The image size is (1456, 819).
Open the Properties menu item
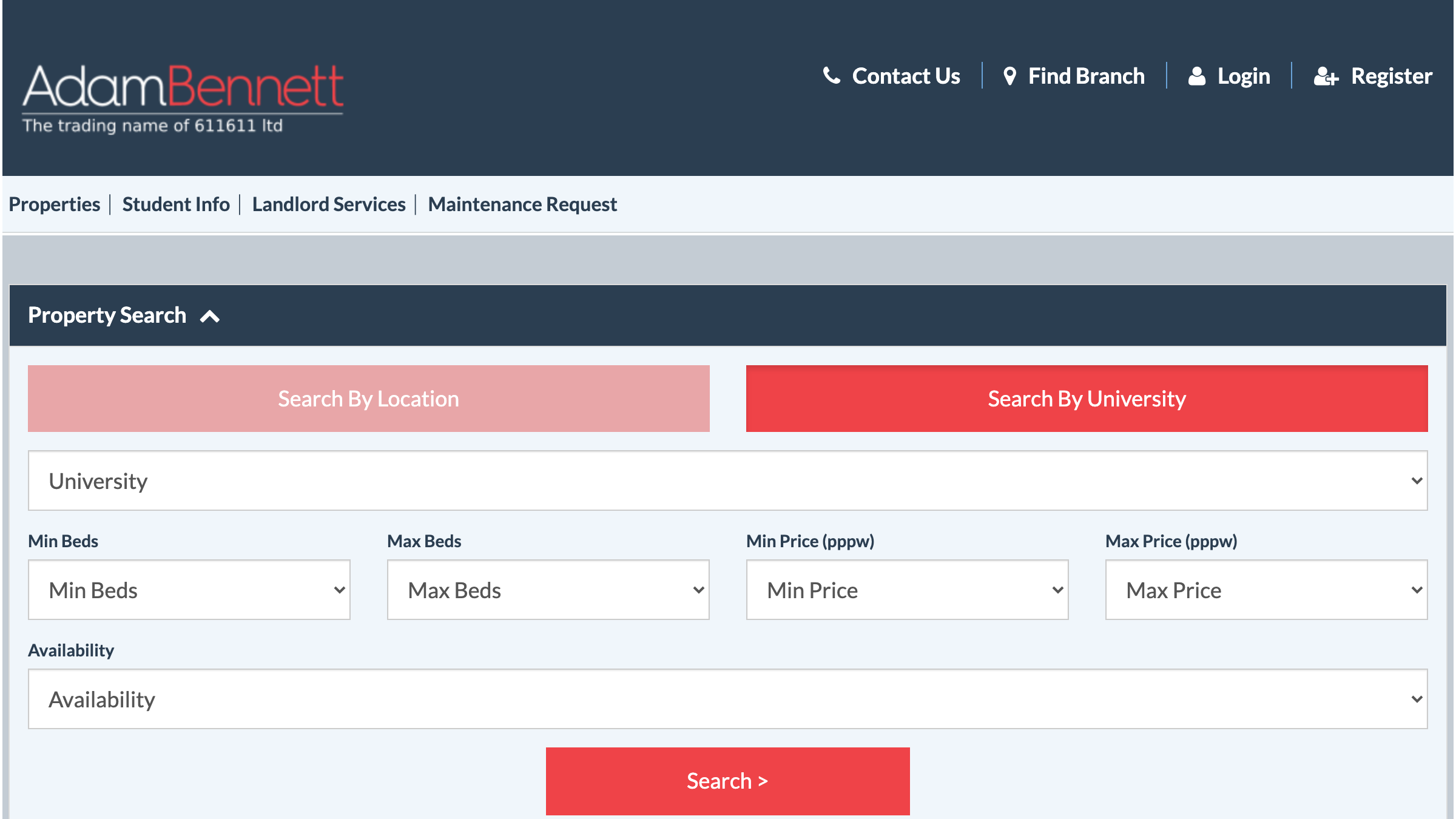point(55,204)
